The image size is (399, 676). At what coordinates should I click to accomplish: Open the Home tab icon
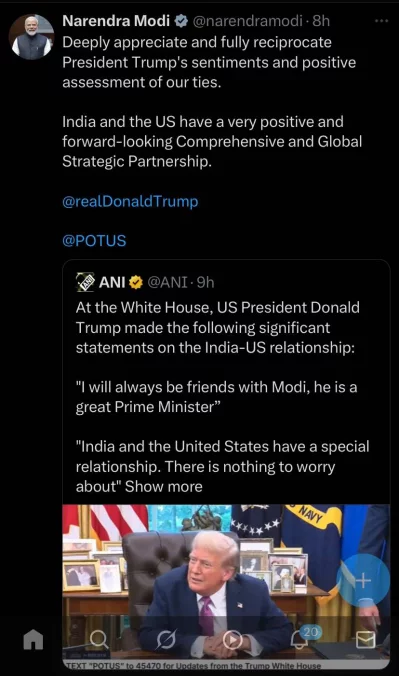coord(33,639)
